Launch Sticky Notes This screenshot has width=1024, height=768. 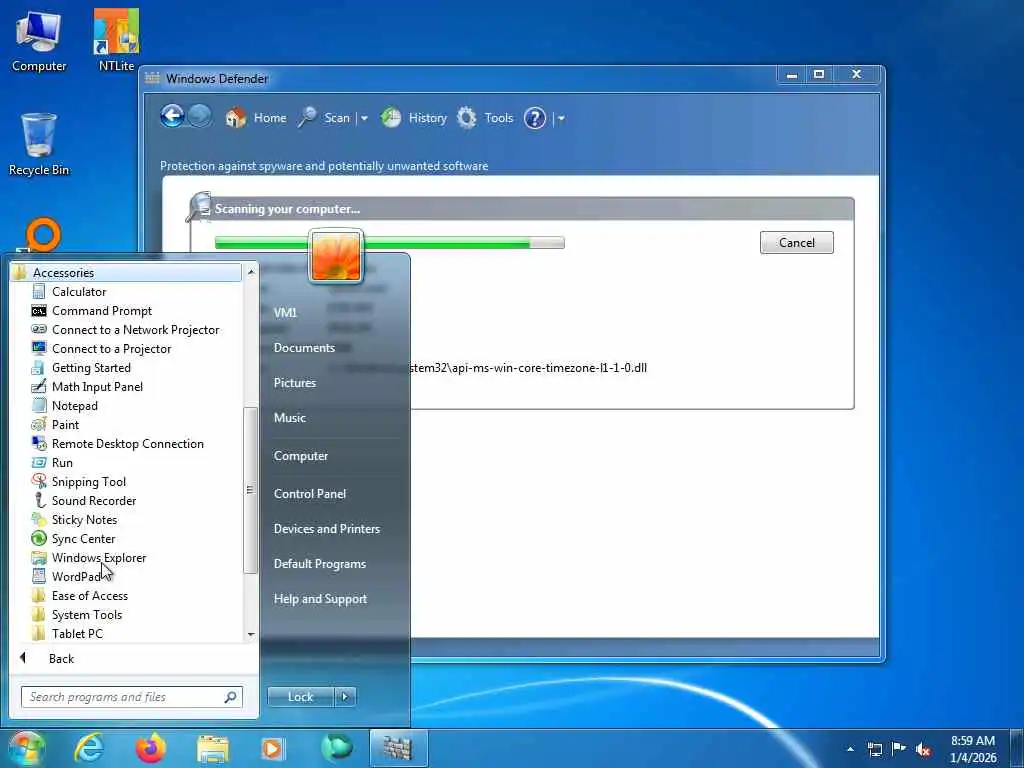tap(84, 519)
